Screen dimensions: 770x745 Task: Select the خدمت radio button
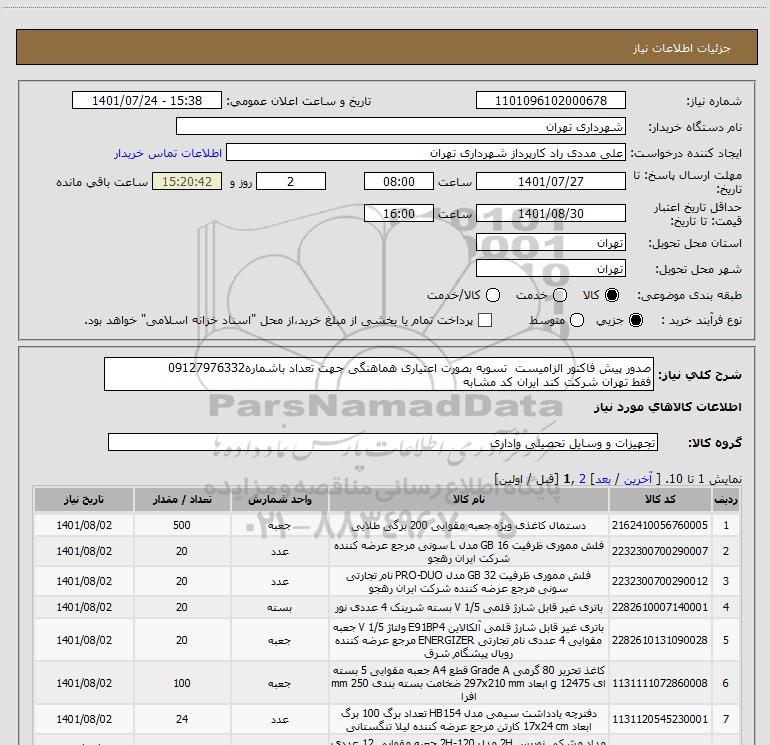point(560,295)
